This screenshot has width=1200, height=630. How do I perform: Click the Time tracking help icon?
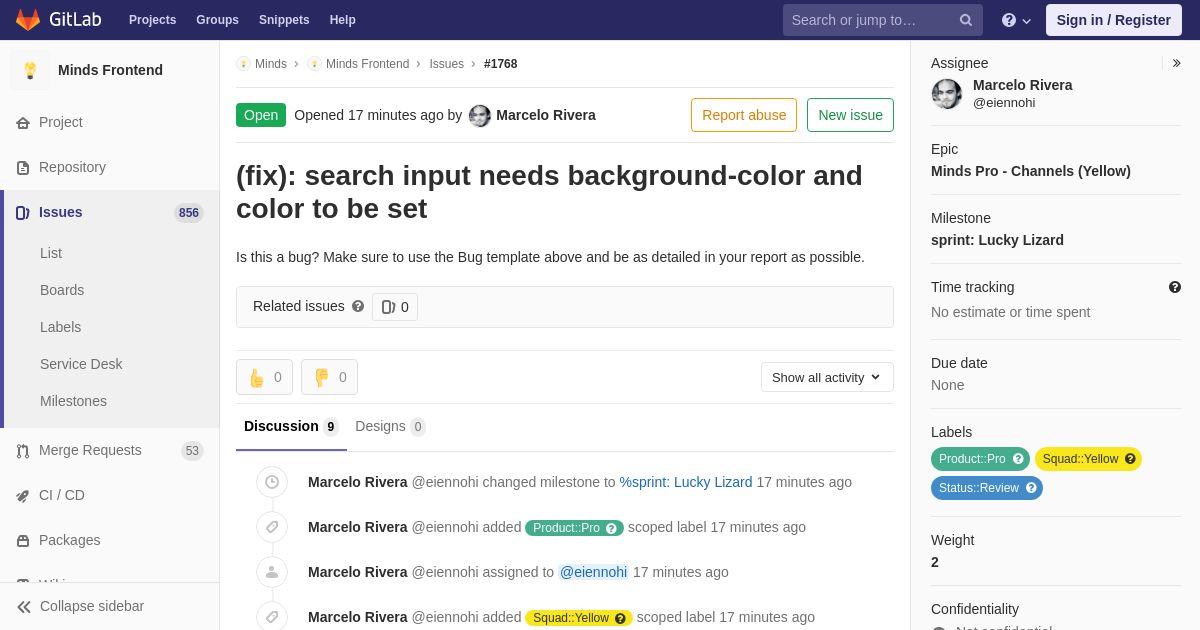[x=1175, y=287]
